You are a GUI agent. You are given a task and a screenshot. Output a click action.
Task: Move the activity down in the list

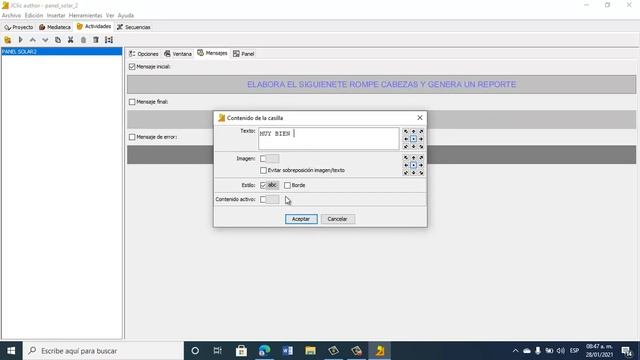point(45,40)
